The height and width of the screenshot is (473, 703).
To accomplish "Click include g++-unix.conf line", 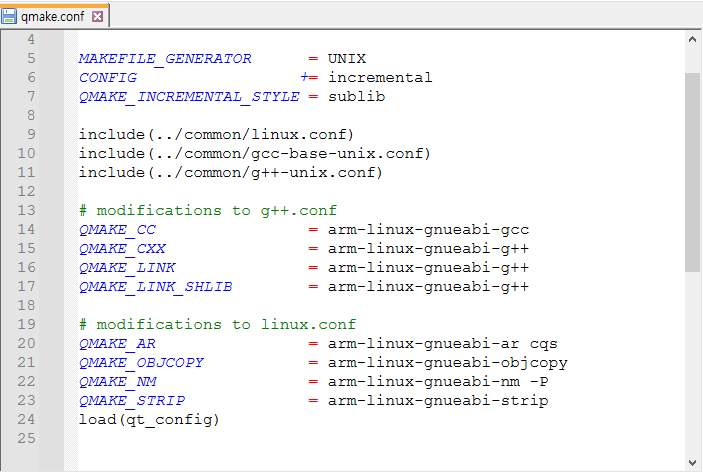I will tap(231, 173).
